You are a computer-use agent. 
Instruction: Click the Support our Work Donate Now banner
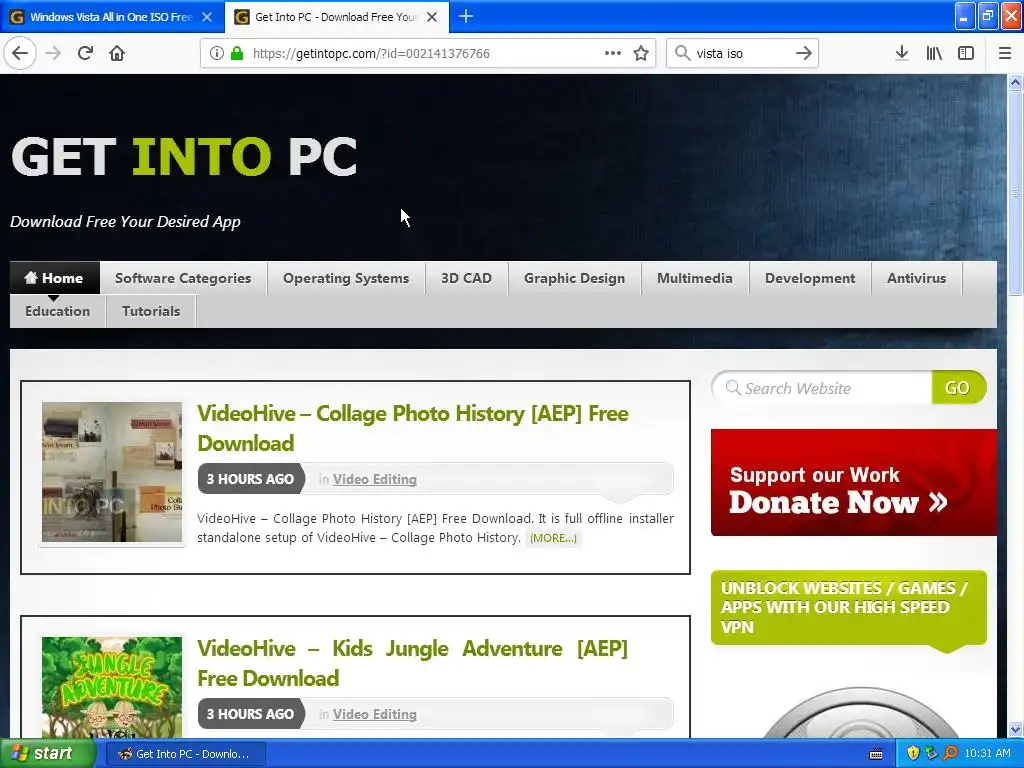point(854,483)
